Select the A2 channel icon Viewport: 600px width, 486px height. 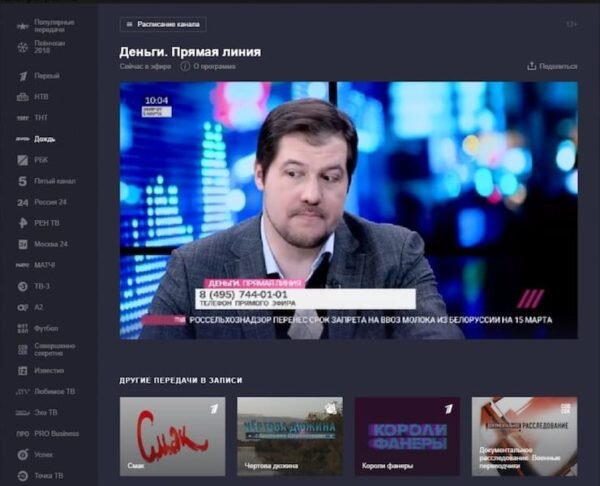[x=23, y=307]
